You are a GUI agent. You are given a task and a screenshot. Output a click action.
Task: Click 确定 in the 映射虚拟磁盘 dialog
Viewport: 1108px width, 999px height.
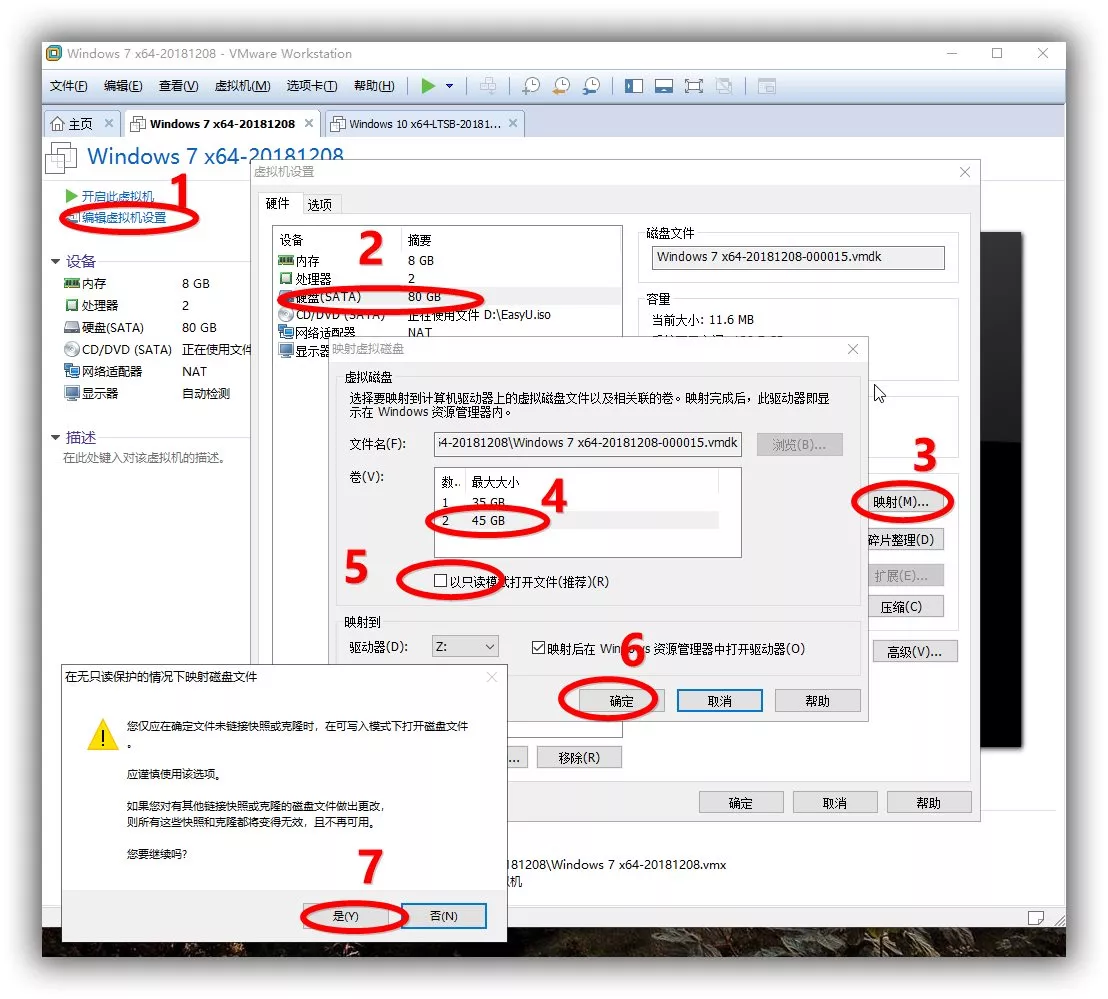pyautogui.click(x=621, y=701)
